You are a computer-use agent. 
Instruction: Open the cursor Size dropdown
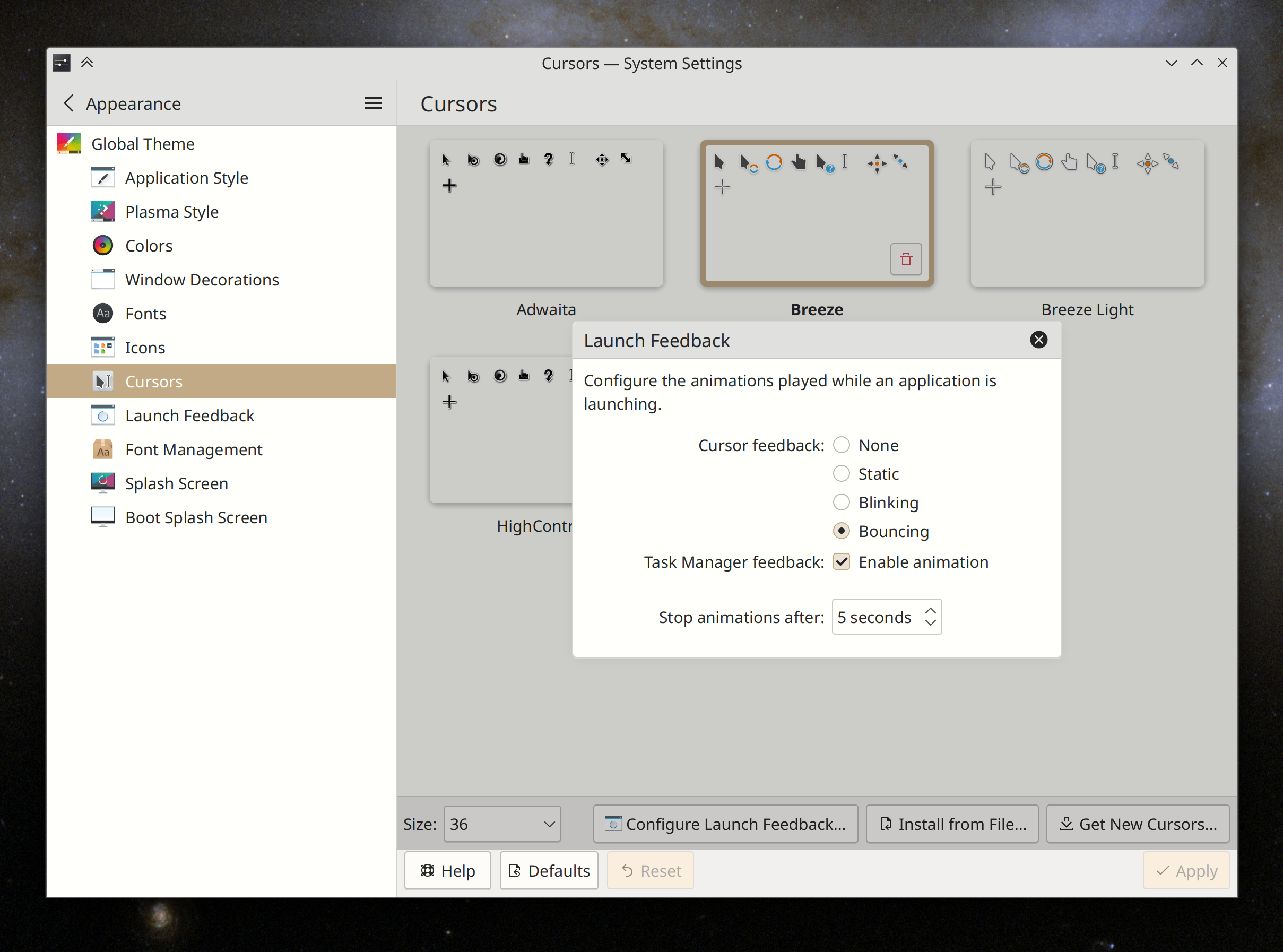point(502,824)
